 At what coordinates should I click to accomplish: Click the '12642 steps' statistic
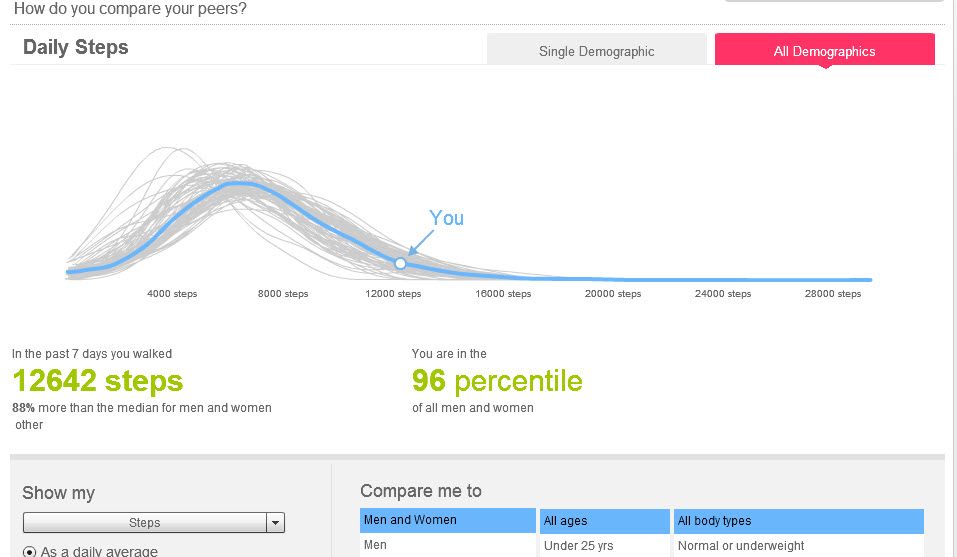point(98,381)
